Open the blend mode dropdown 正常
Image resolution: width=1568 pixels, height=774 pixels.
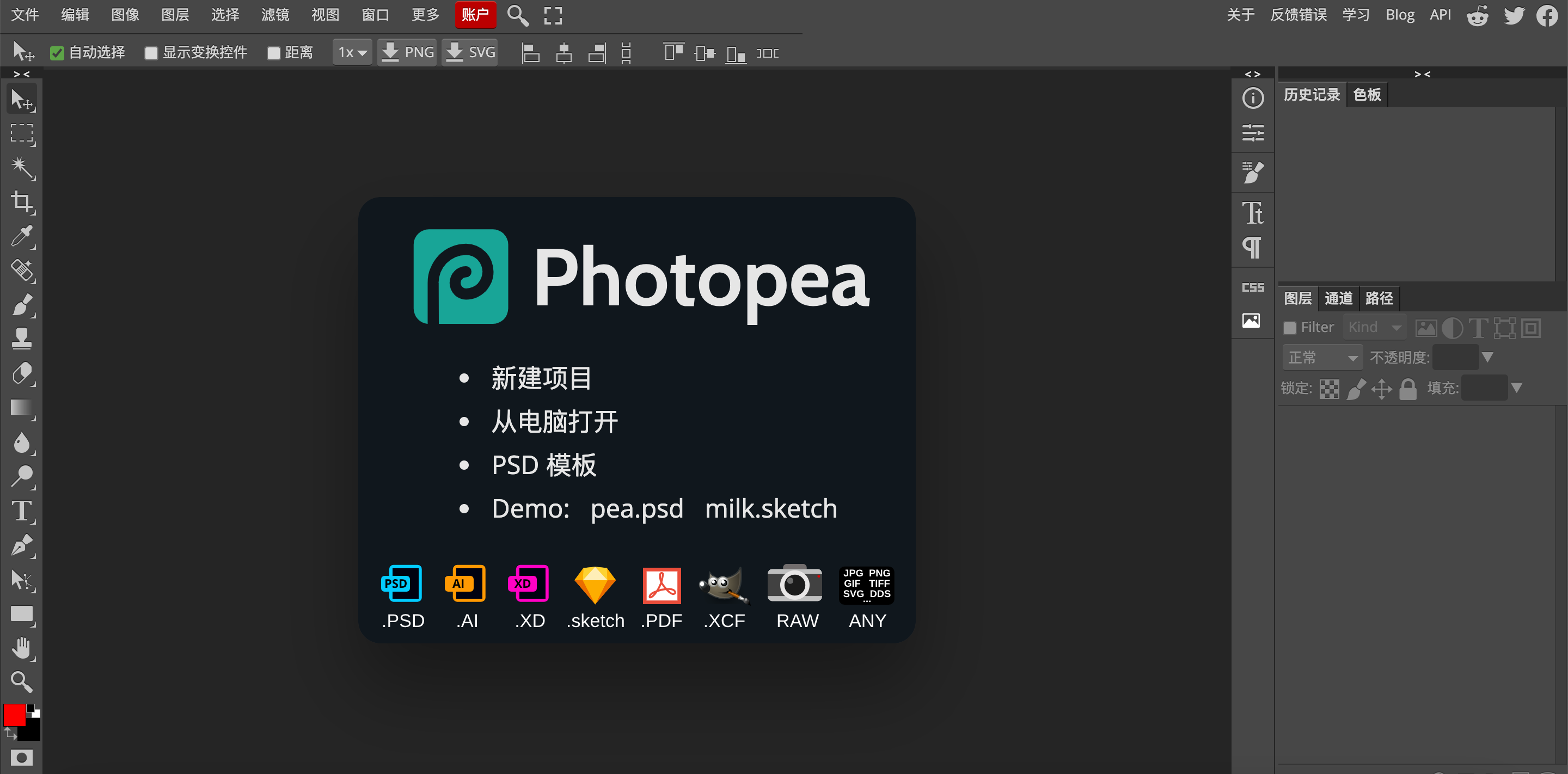click(x=1322, y=357)
